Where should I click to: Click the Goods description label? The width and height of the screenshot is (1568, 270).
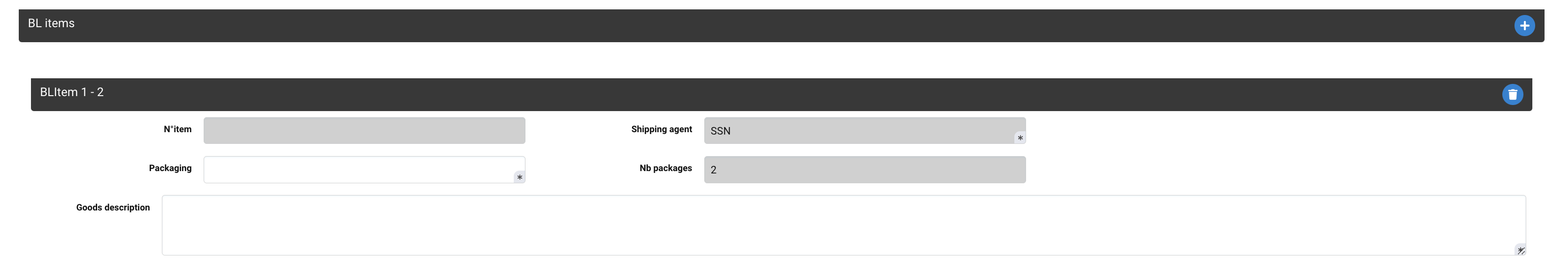click(x=113, y=207)
